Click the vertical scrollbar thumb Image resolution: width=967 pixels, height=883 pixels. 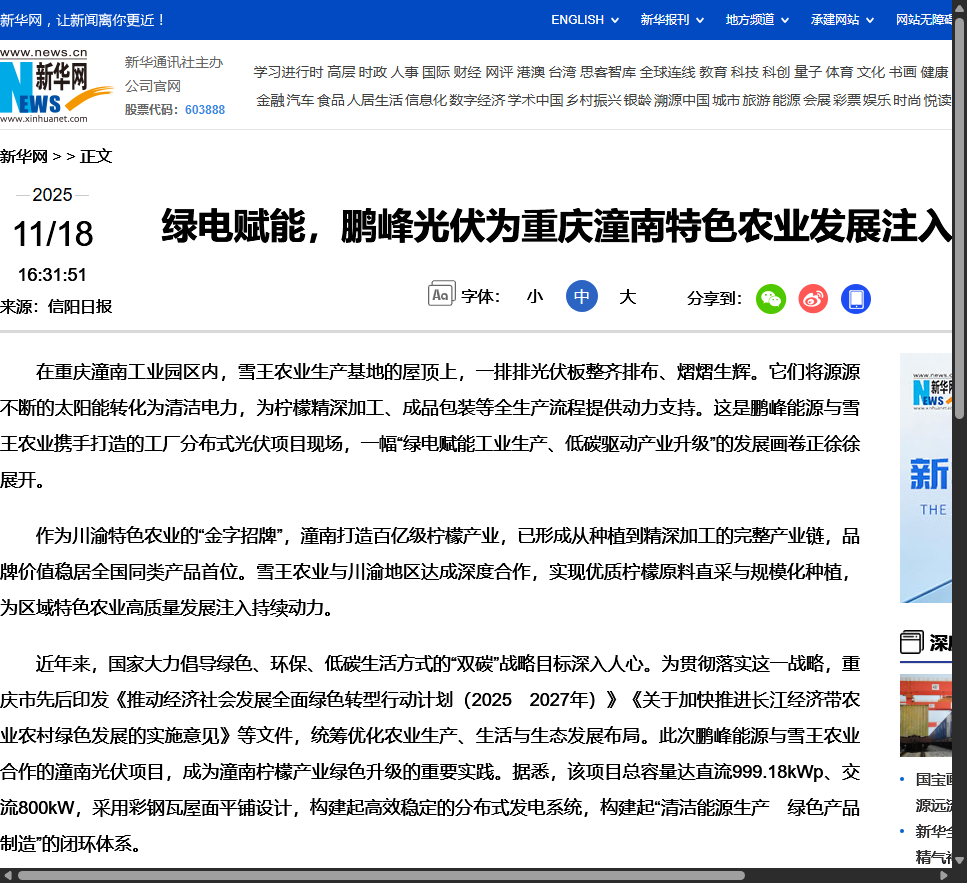(x=960, y=220)
